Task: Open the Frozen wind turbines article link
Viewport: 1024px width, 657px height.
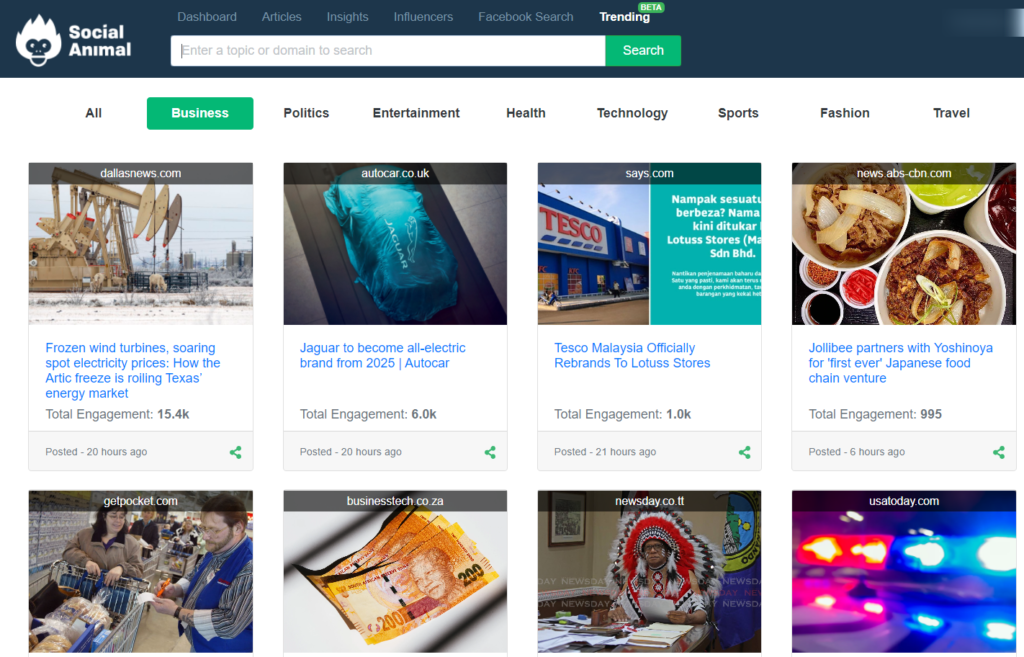Action: click(133, 370)
